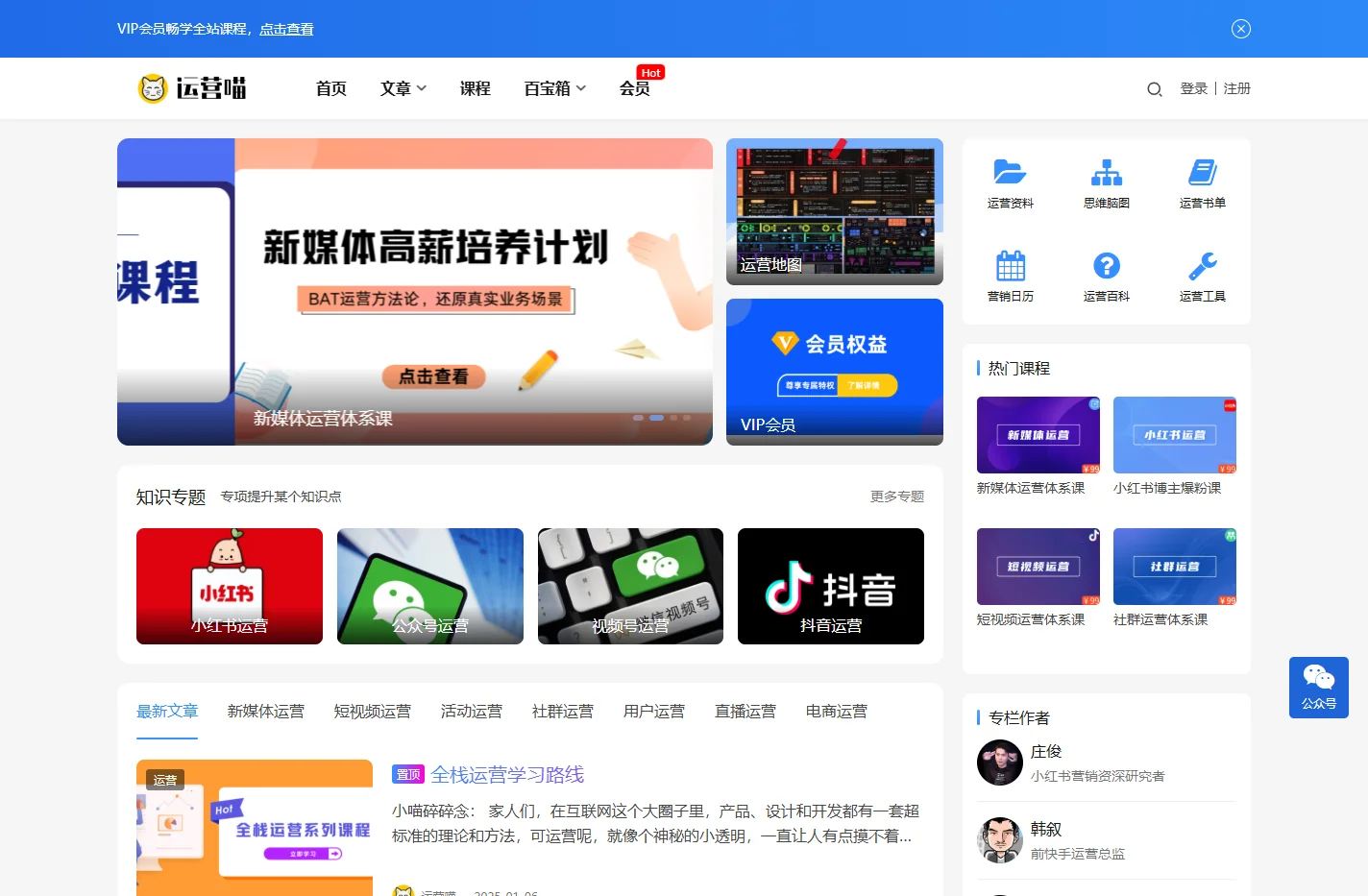Open the 公众号运营 topic card
1368x896 pixels.
pyautogui.click(x=430, y=586)
